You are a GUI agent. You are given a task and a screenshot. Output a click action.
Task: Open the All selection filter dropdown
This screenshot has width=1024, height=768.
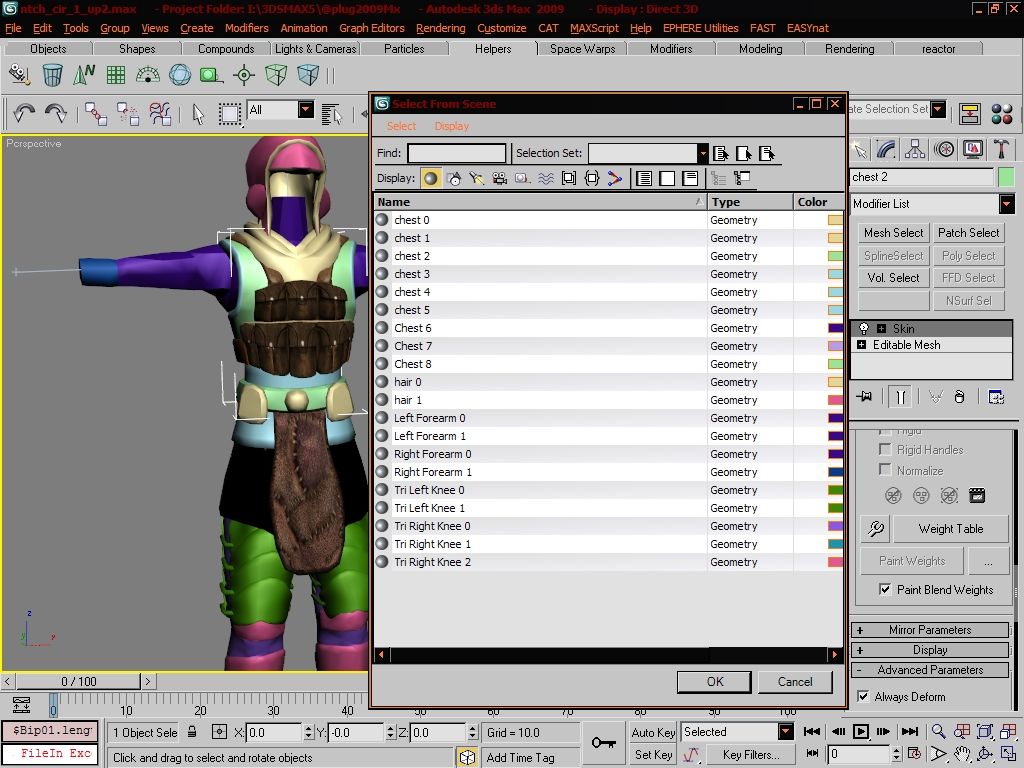click(306, 110)
